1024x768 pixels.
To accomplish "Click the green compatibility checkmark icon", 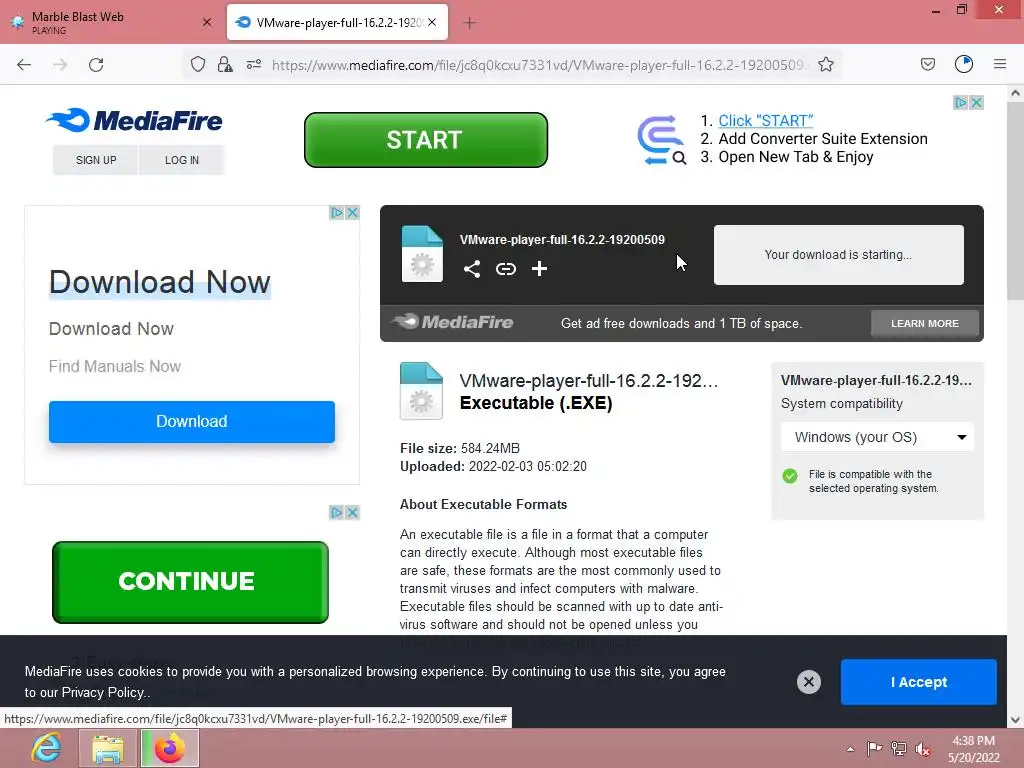I will (x=790, y=475).
